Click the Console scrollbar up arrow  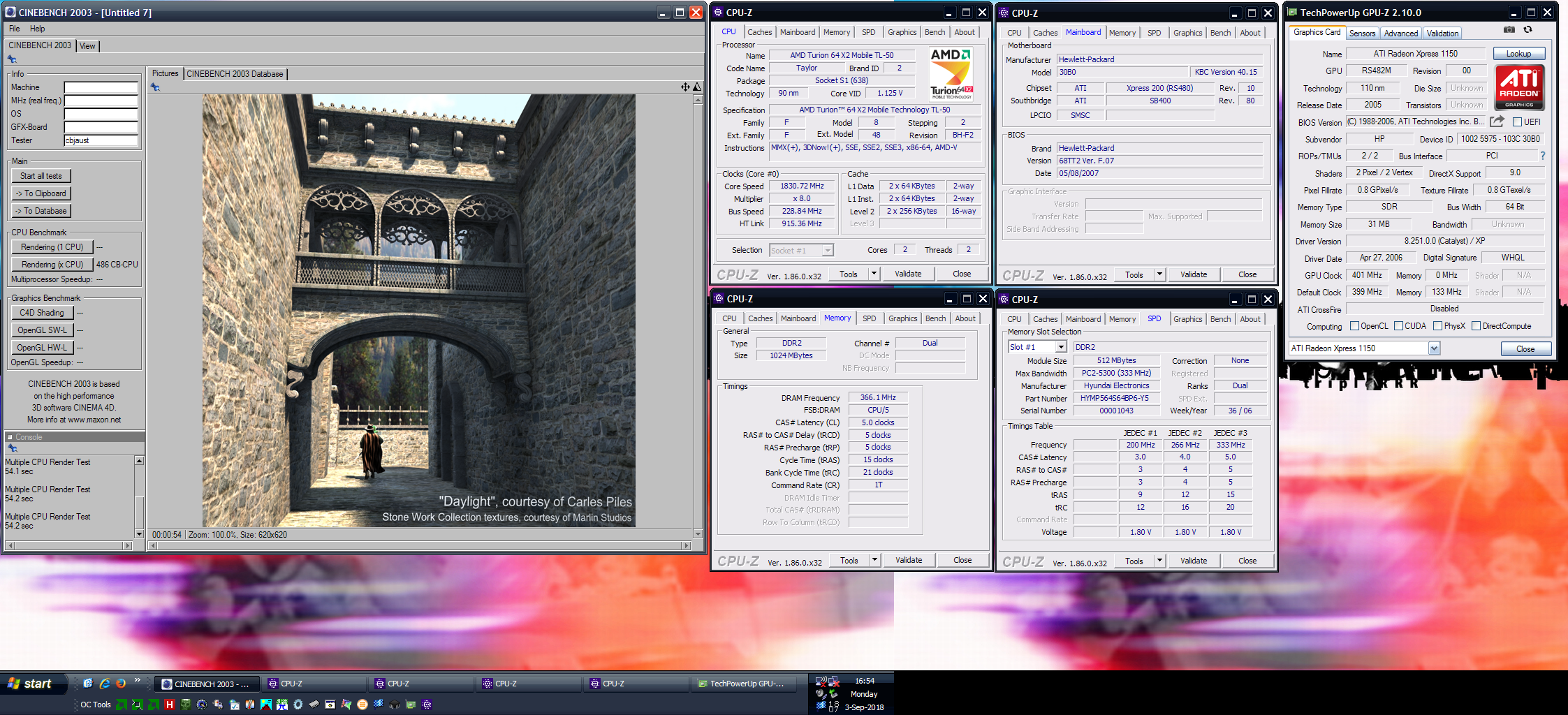pyautogui.click(x=139, y=461)
